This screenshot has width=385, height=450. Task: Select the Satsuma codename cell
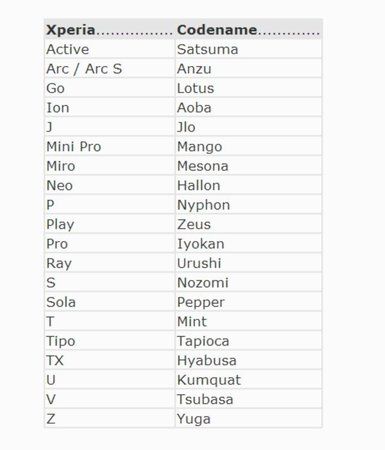point(248,49)
